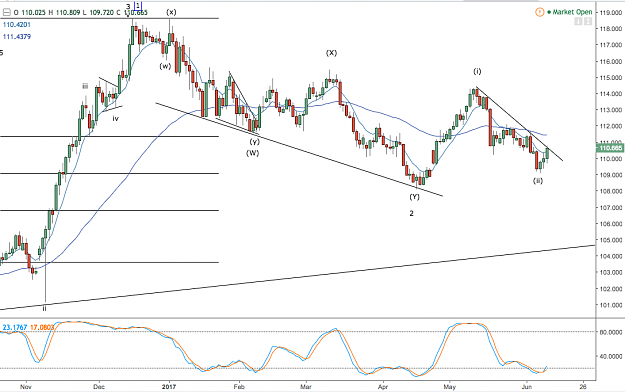Select the wave label 3 at top
The width and height of the screenshot is (625, 392).
tap(128, 6)
